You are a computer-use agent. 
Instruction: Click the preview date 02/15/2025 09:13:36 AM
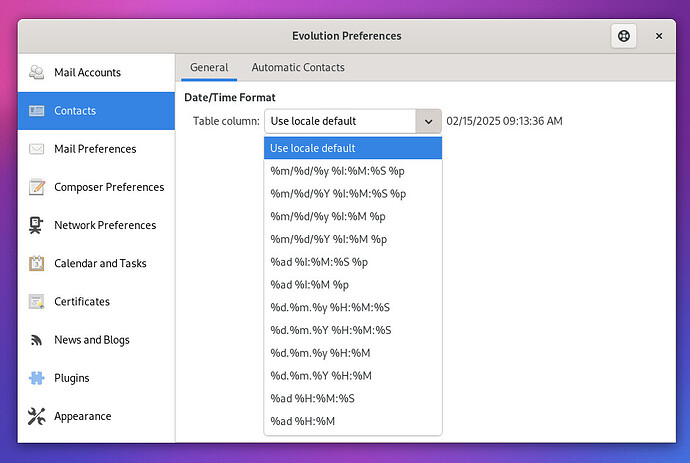(504, 121)
